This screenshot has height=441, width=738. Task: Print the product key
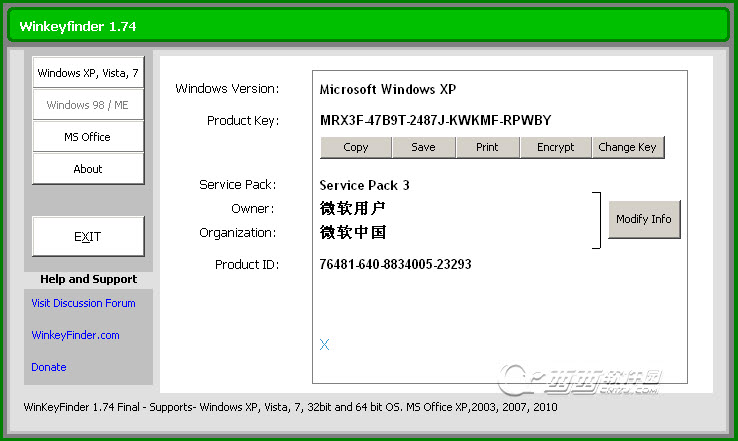pyautogui.click(x=488, y=147)
